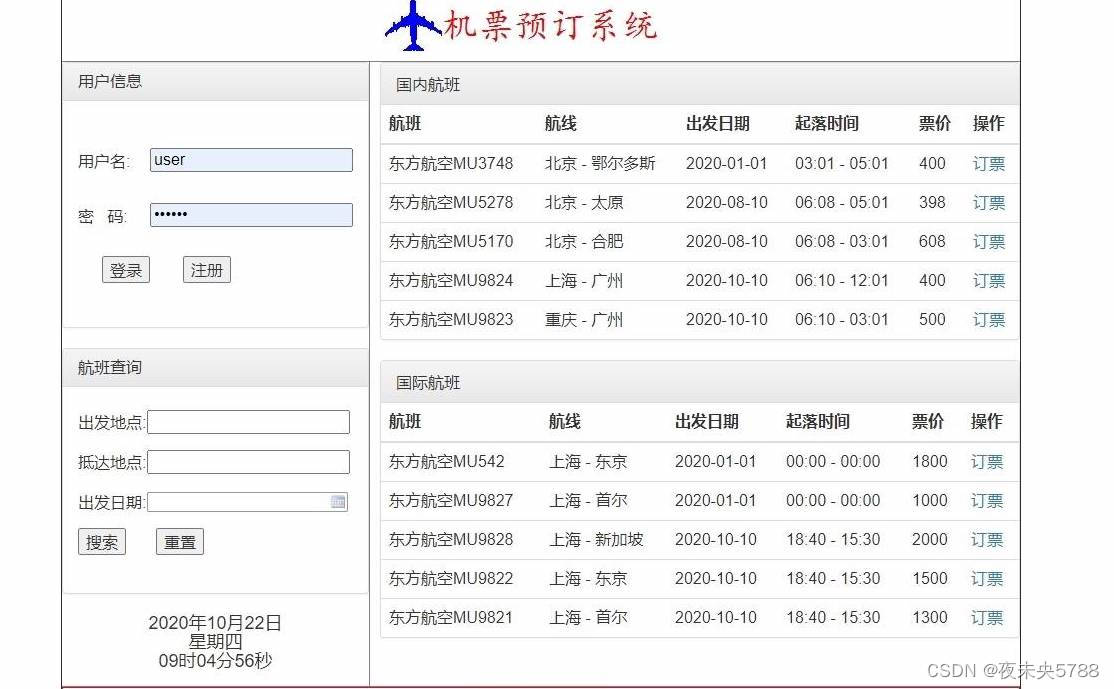Book flight MU5170 via 订票 link

pyautogui.click(x=989, y=242)
